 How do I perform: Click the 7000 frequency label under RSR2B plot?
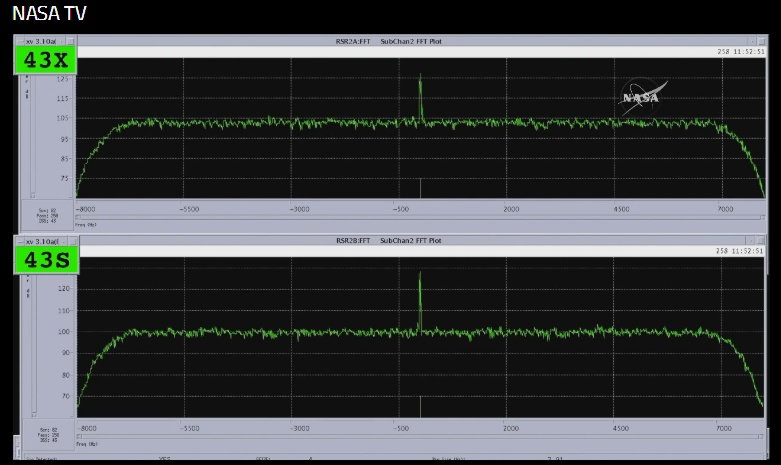click(x=724, y=428)
